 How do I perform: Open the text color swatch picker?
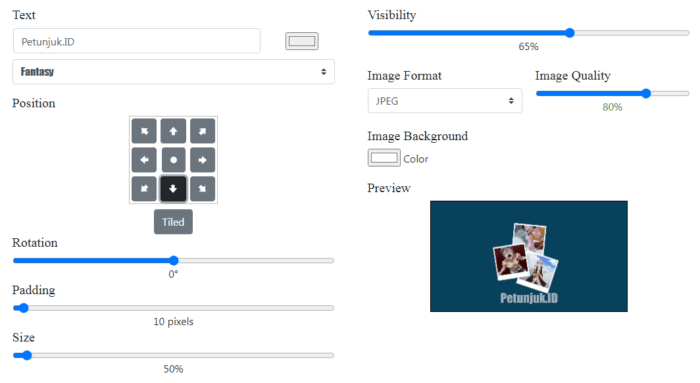(302, 41)
